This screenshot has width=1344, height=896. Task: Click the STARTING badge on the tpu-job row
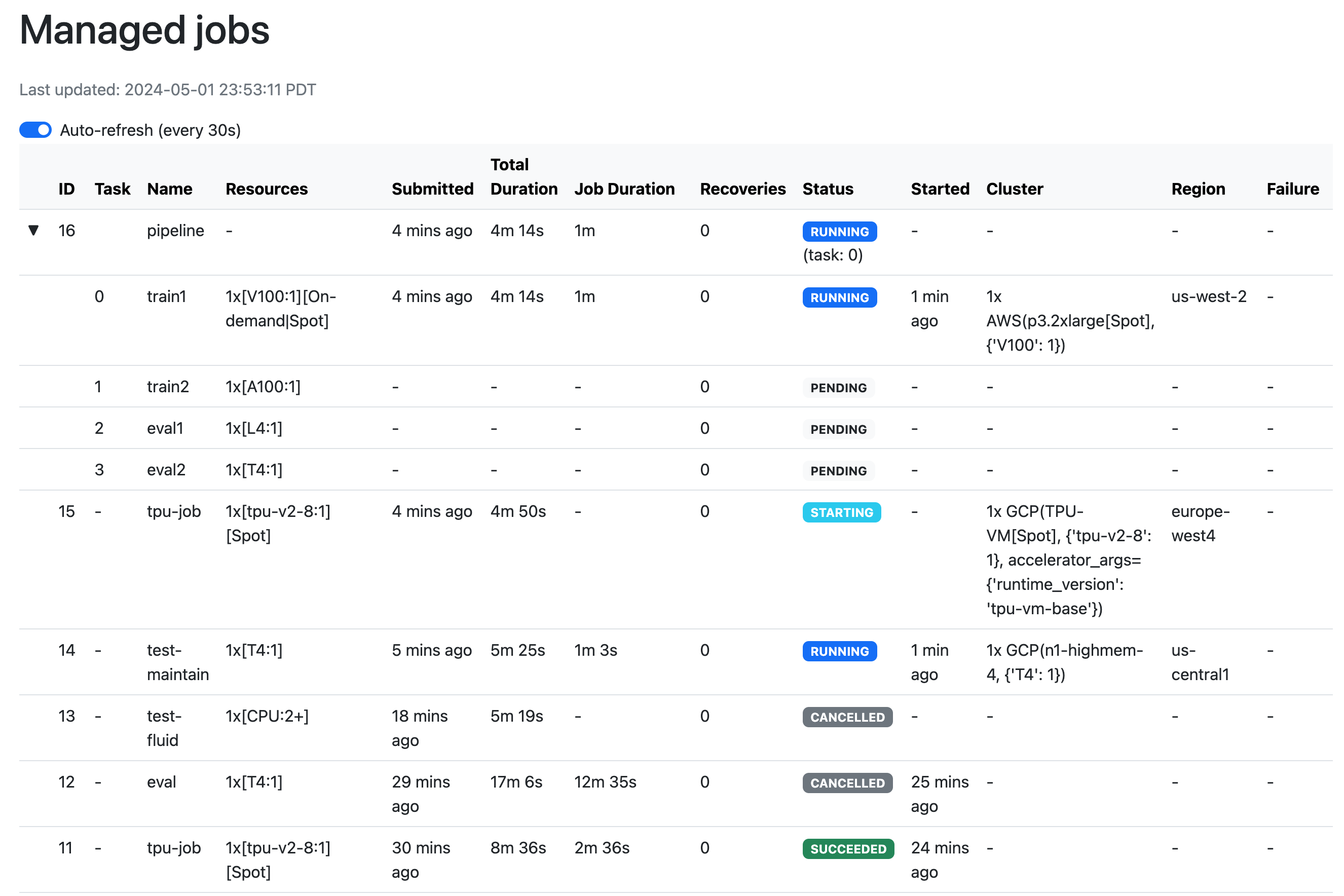click(x=841, y=512)
